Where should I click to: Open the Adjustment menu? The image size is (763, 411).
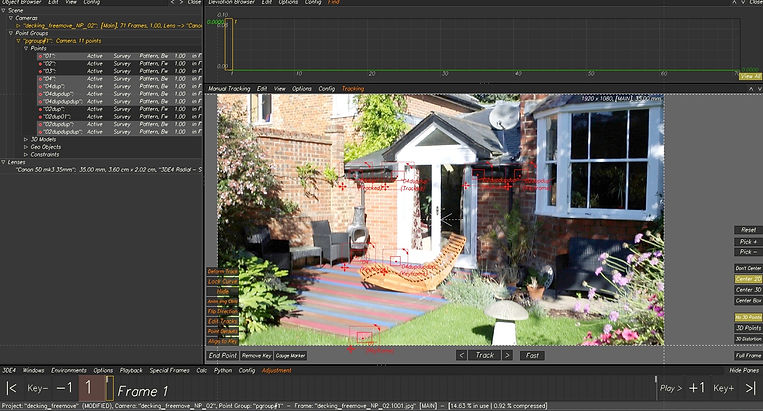pos(276,370)
